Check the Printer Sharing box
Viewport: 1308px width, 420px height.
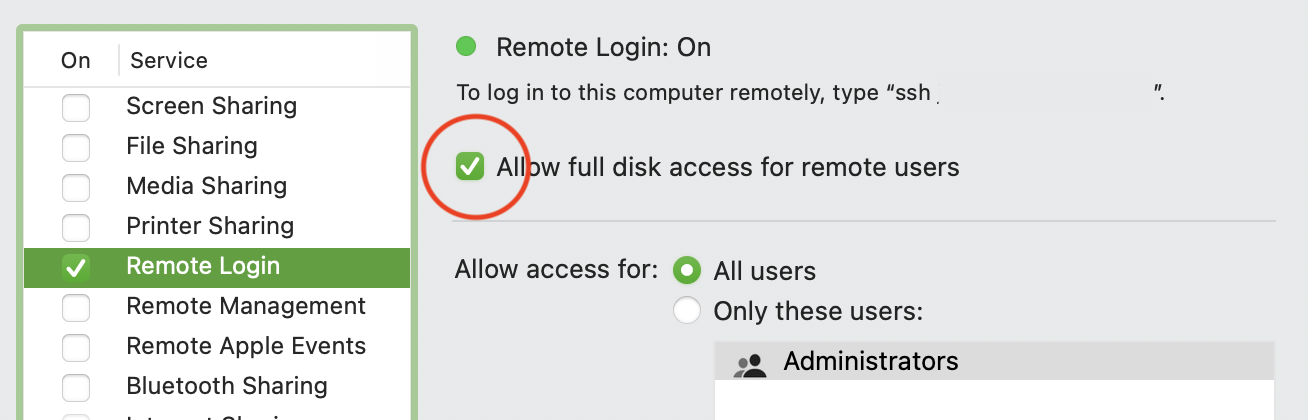76,227
